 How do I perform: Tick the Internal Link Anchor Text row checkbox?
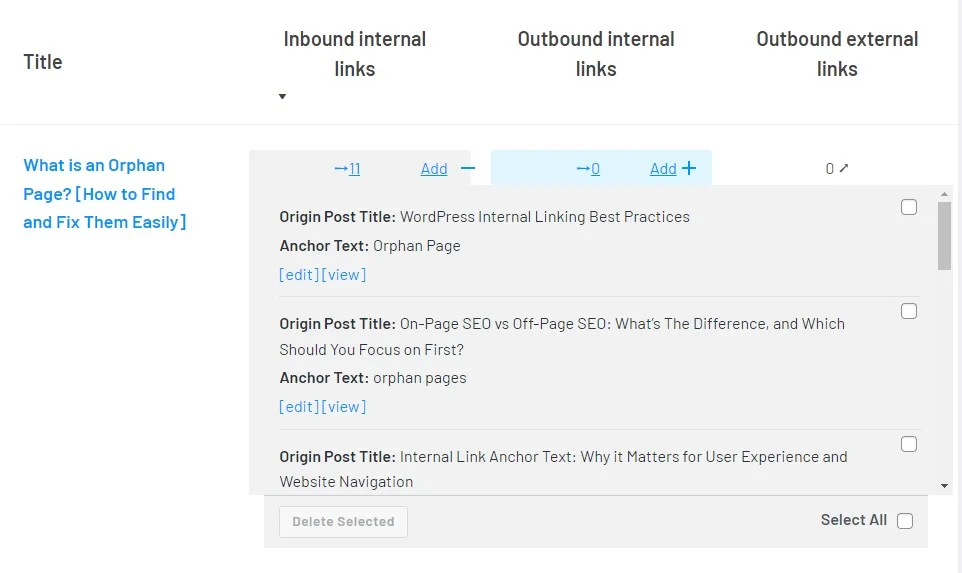click(x=909, y=444)
